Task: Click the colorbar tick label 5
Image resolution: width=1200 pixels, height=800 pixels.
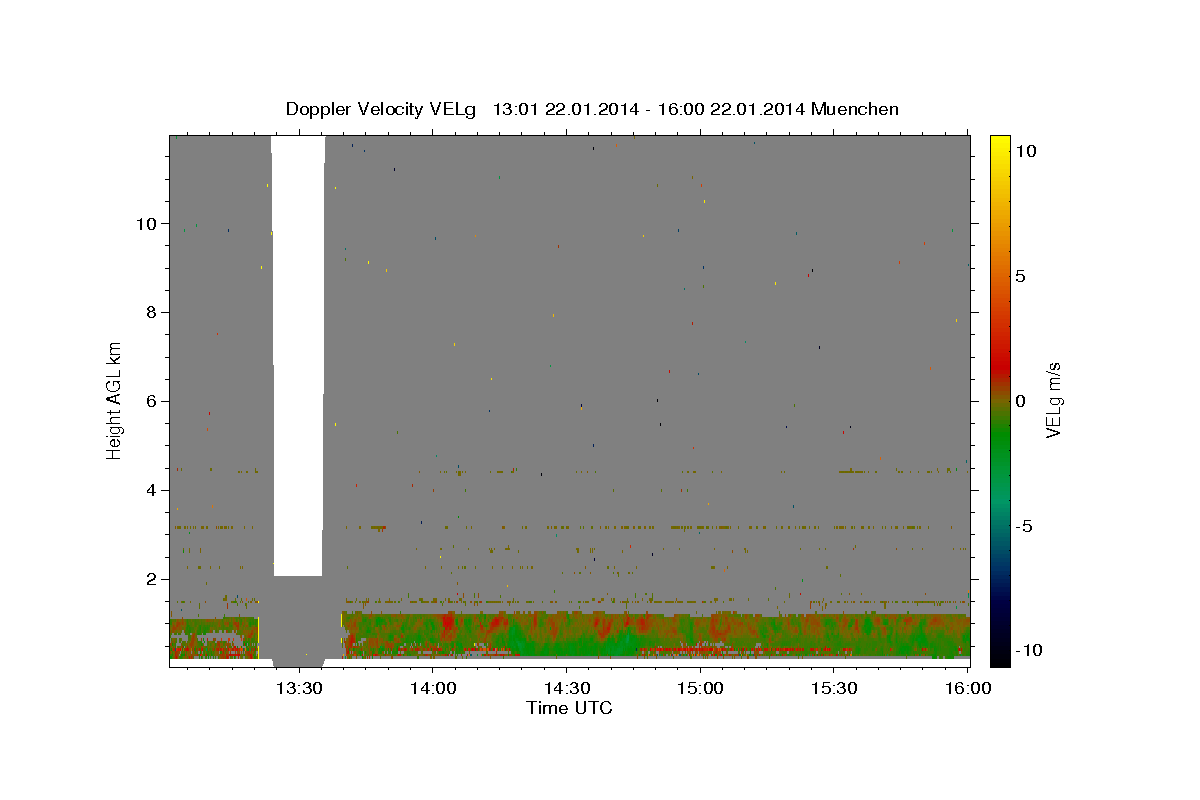Action: [x=1020, y=276]
